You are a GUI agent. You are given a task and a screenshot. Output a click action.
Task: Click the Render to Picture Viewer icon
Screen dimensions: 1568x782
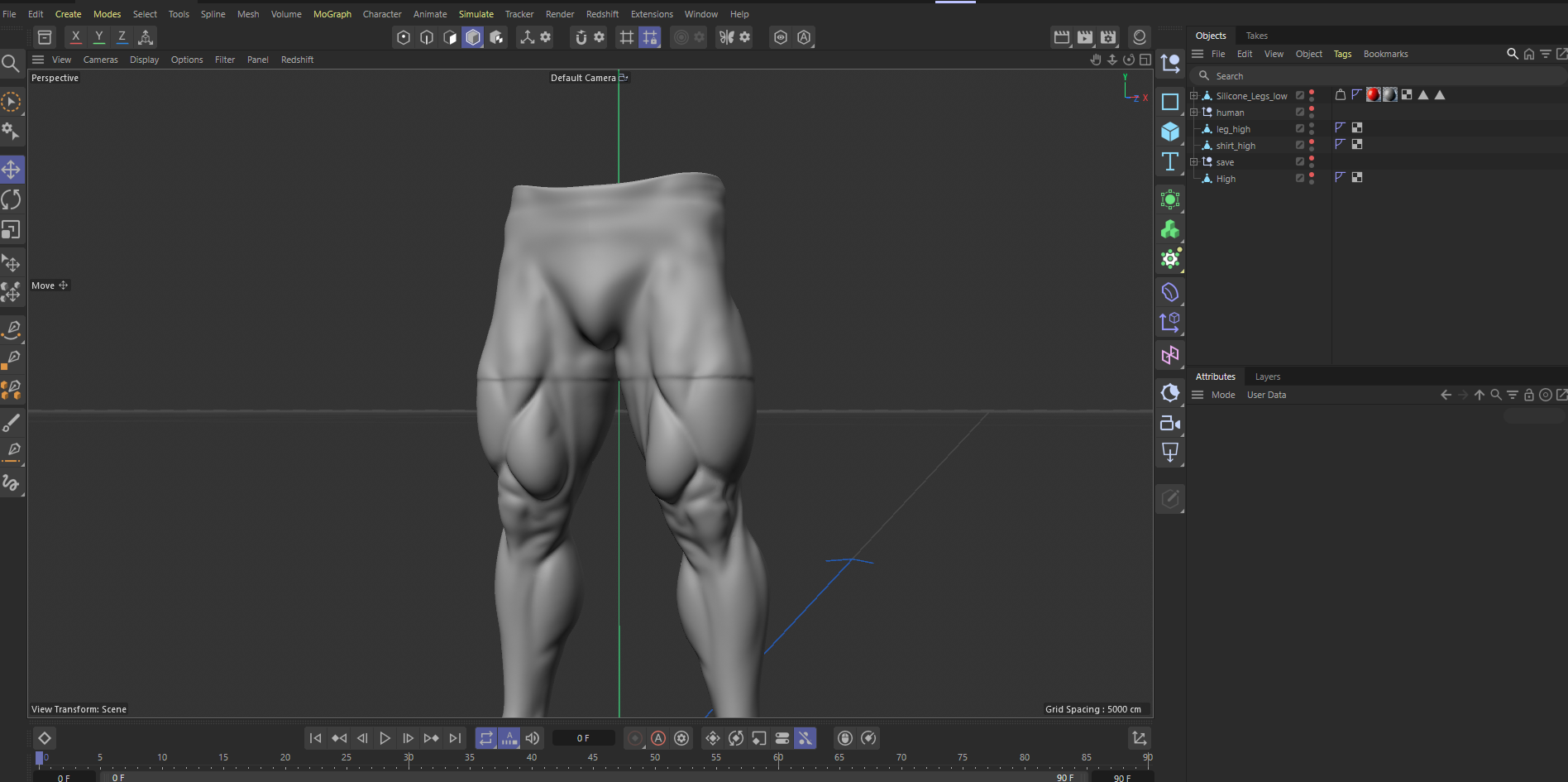[1084, 37]
